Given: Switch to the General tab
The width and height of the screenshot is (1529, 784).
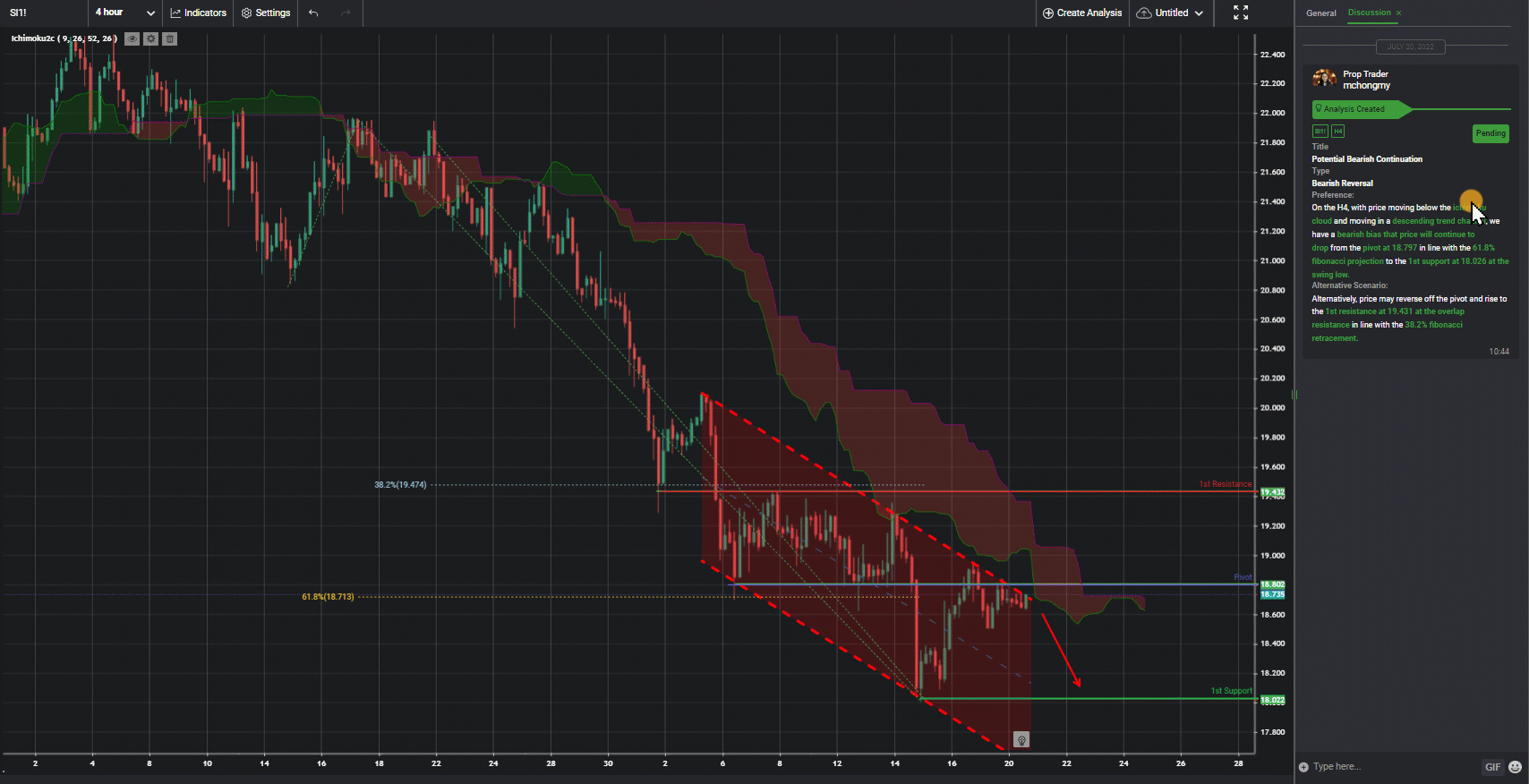Looking at the screenshot, I should pyautogui.click(x=1320, y=13).
